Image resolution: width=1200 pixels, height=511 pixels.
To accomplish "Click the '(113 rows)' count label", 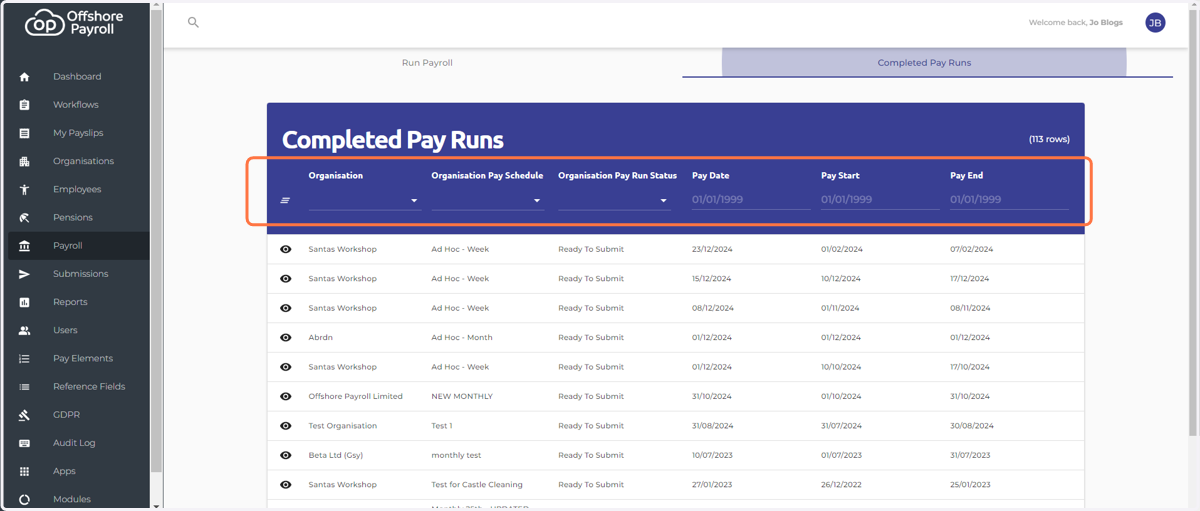I will click(1049, 140).
